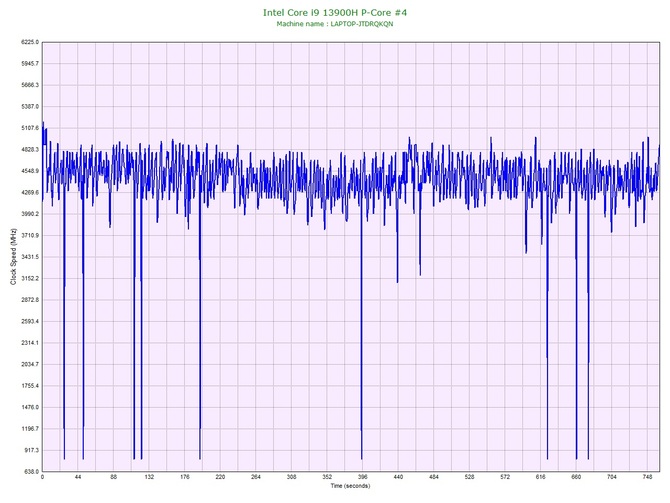Click the x-axis tick label 440
The height and width of the screenshot is (503, 670).
398,477
